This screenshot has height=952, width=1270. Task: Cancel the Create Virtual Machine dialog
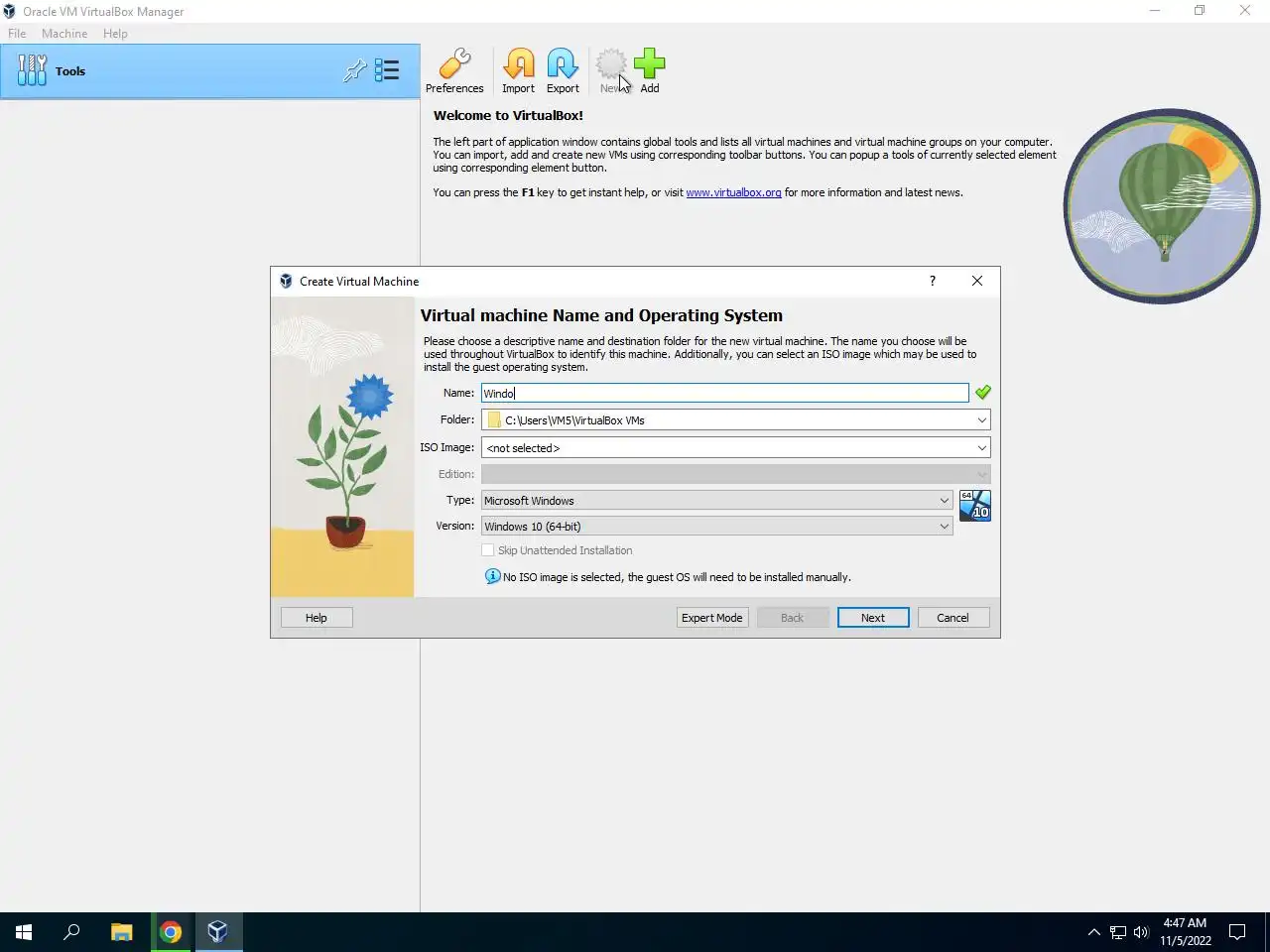(x=952, y=618)
